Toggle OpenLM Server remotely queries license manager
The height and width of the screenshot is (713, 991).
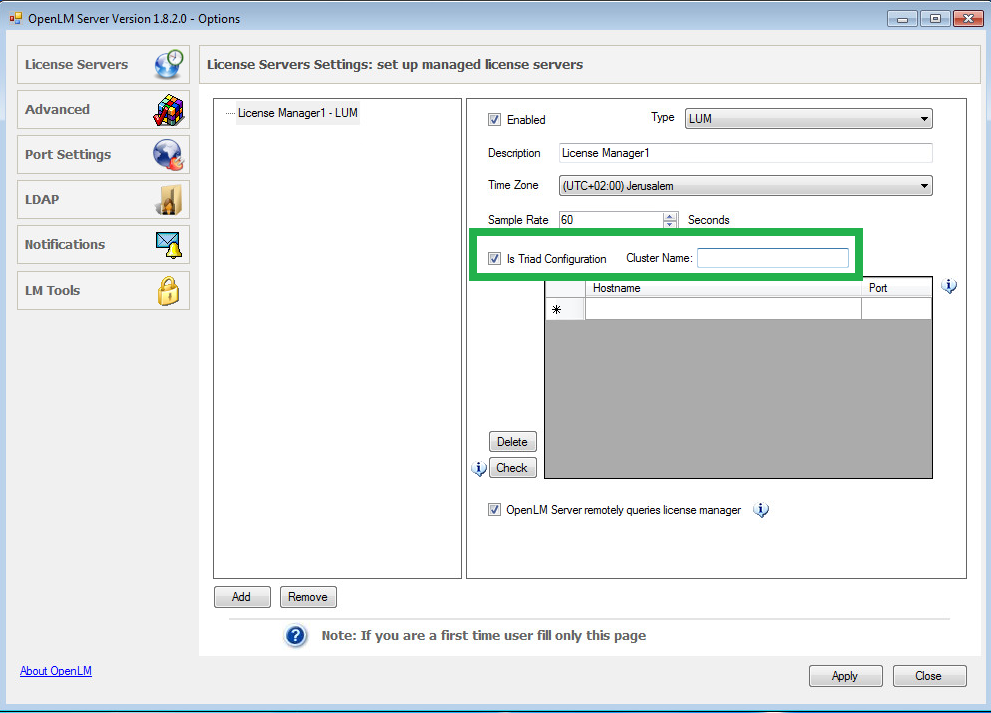point(494,509)
